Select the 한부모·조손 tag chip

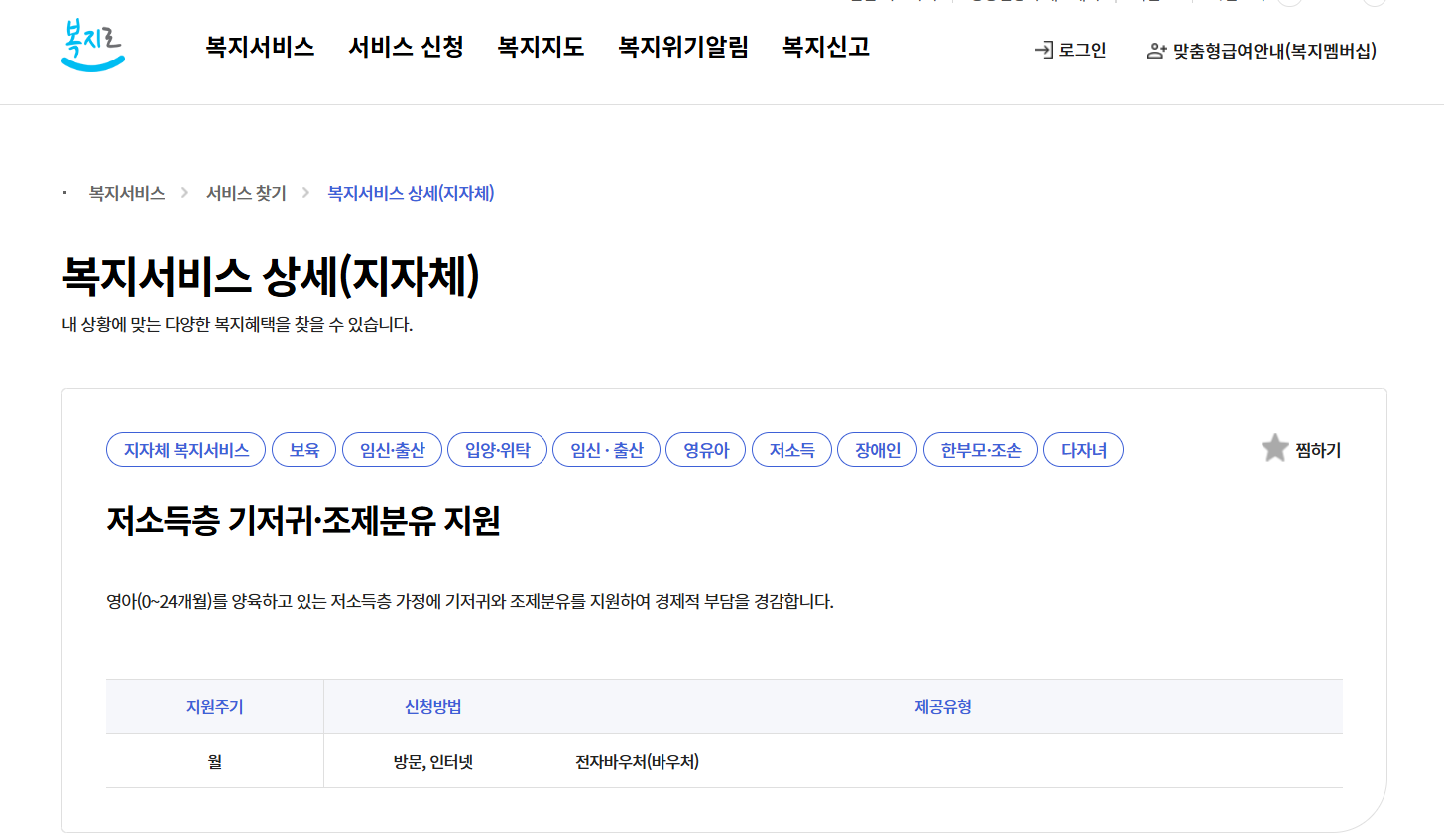click(x=980, y=449)
